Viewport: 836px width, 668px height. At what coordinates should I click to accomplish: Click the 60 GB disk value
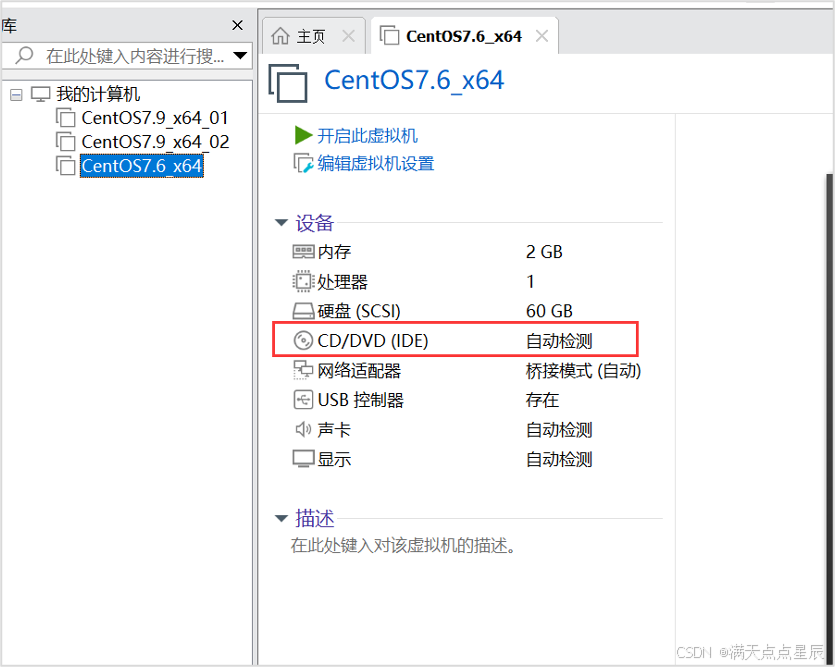[549, 311]
